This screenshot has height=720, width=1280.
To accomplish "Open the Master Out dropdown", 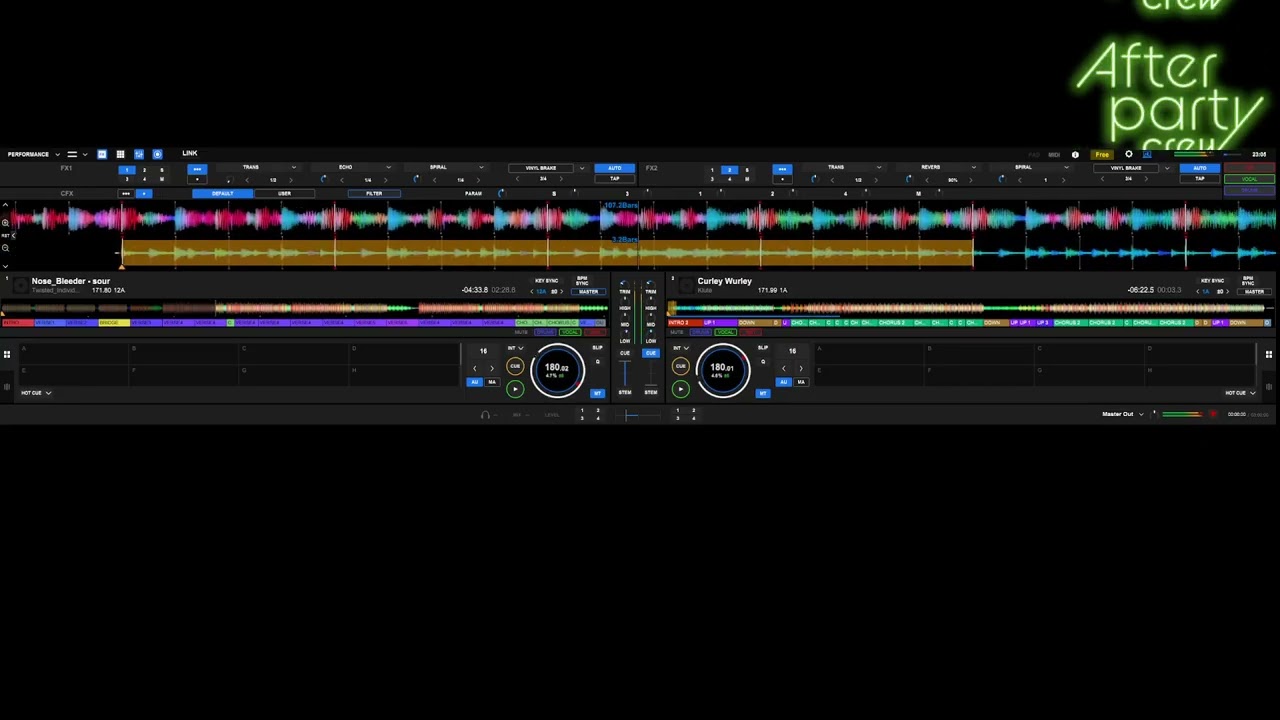I will pyautogui.click(x=1123, y=414).
